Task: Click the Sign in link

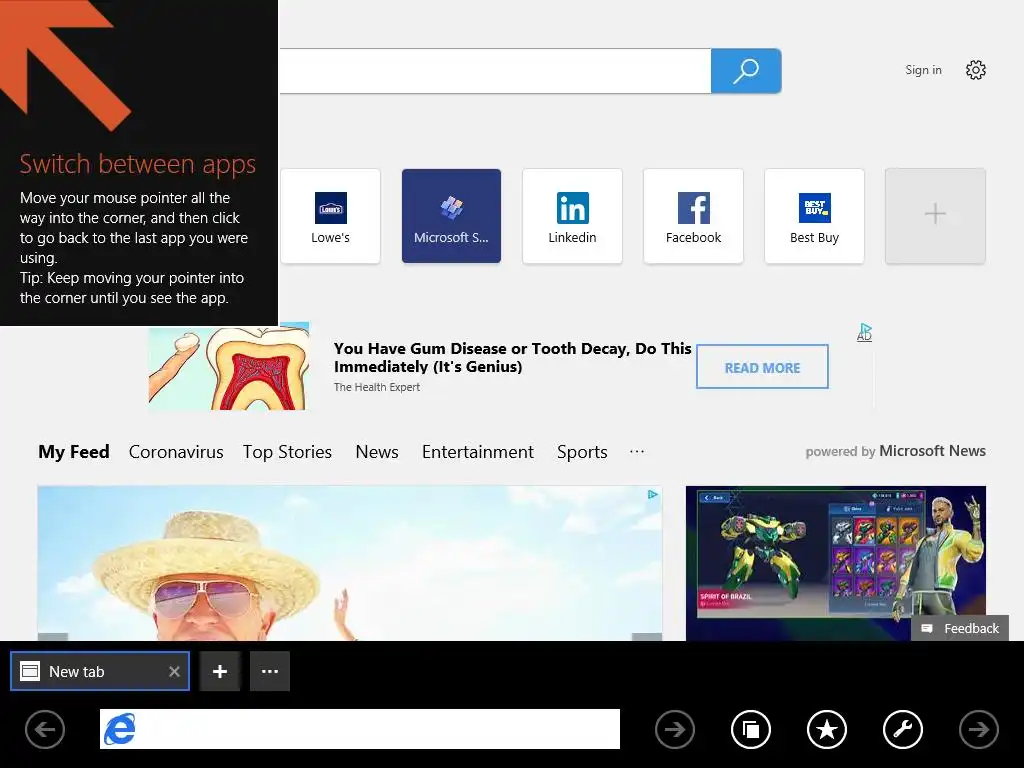Action: pyautogui.click(x=923, y=70)
